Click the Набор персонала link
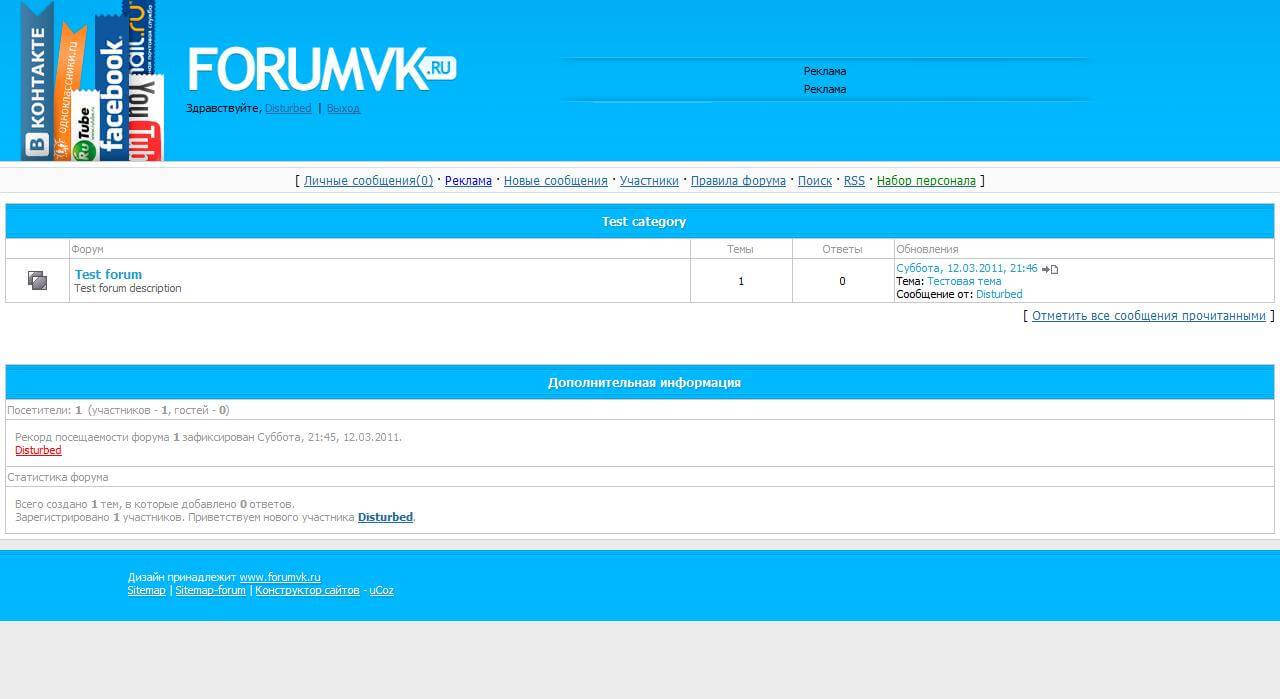The width and height of the screenshot is (1280, 699). pos(926,181)
